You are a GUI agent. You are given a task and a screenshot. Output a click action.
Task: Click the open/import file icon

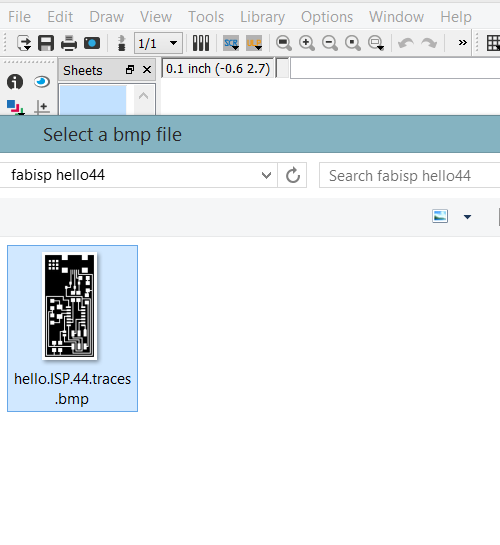click(x=24, y=43)
